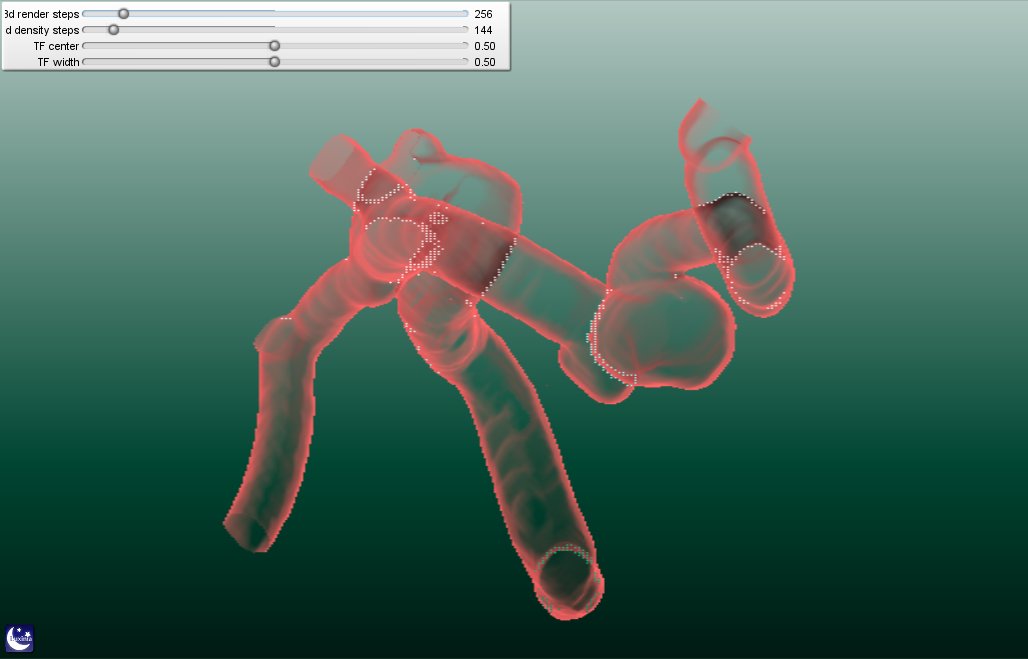
Task: Click the moon logo icon
Action: (19, 638)
